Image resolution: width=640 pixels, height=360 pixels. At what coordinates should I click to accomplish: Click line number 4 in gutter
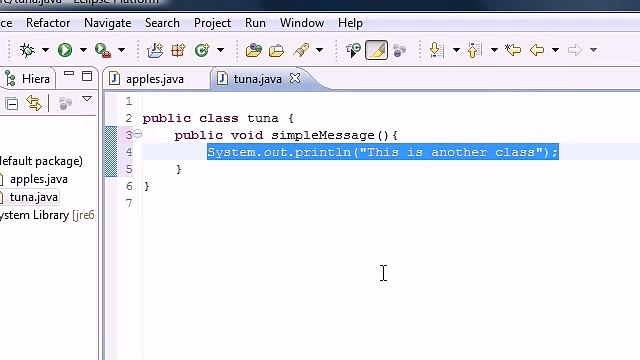coord(129,152)
